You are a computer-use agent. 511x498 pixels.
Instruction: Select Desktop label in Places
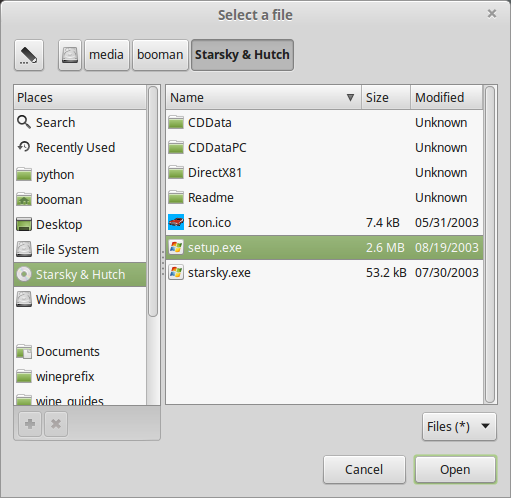pyautogui.click(x=59, y=225)
